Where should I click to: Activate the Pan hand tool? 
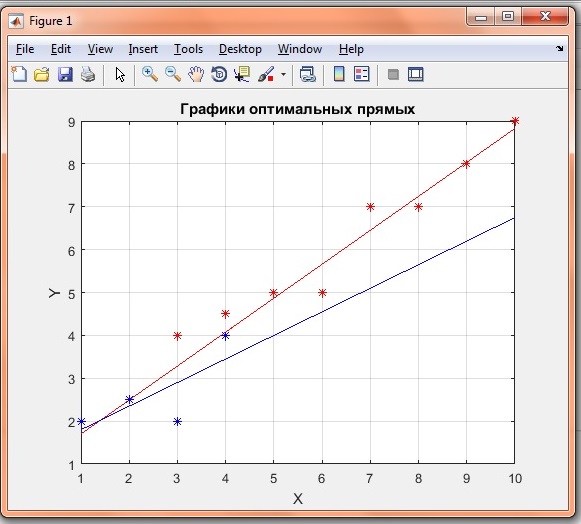coord(196,74)
